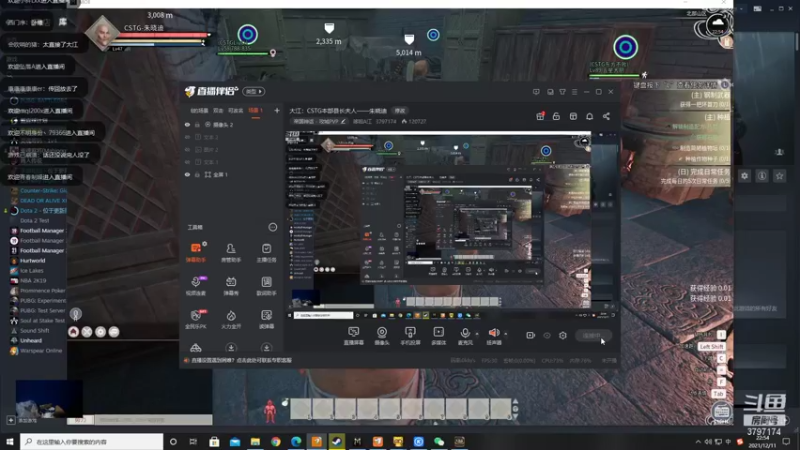Open the 读弹幕 read danmaku tool

coord(266,319)
